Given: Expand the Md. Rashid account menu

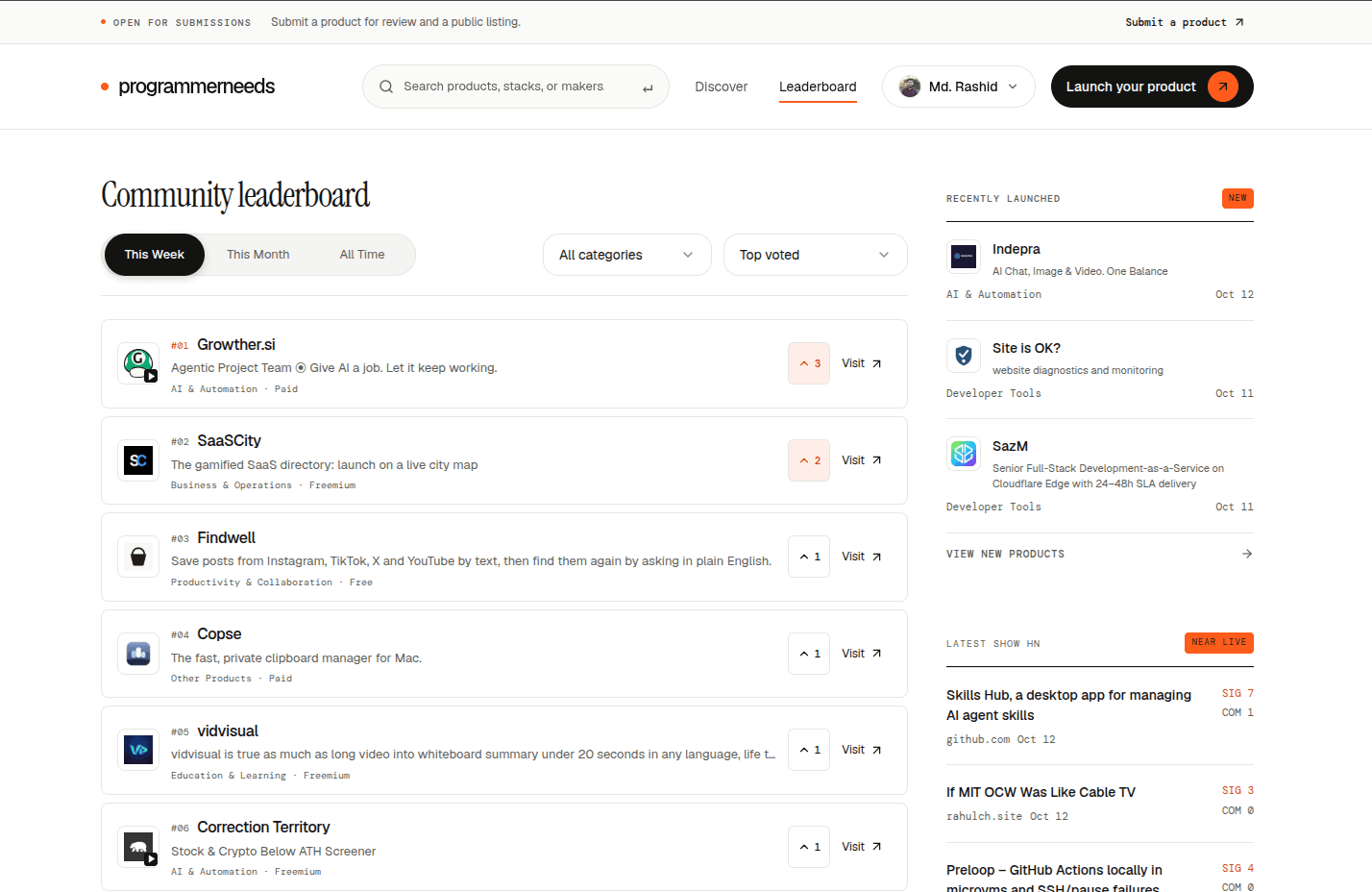Looking at the screenshot, I should click(958, 87).
